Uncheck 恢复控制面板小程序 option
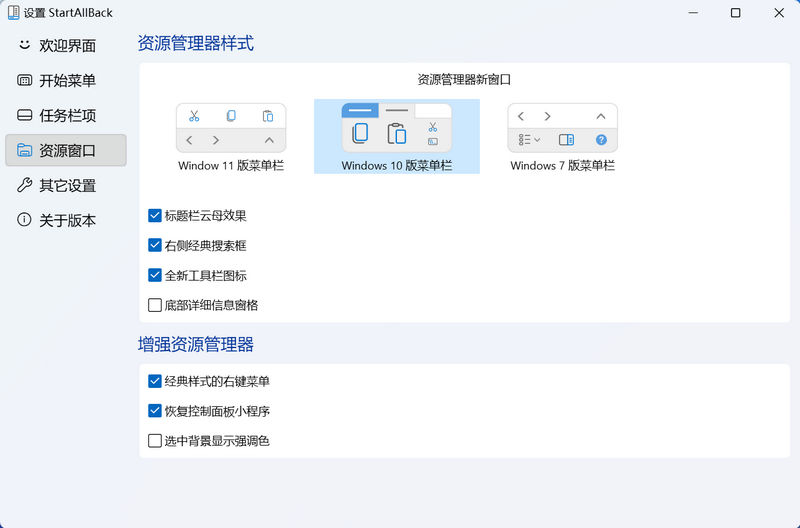This screenshot has height=528, width=800. pos(155,411)
